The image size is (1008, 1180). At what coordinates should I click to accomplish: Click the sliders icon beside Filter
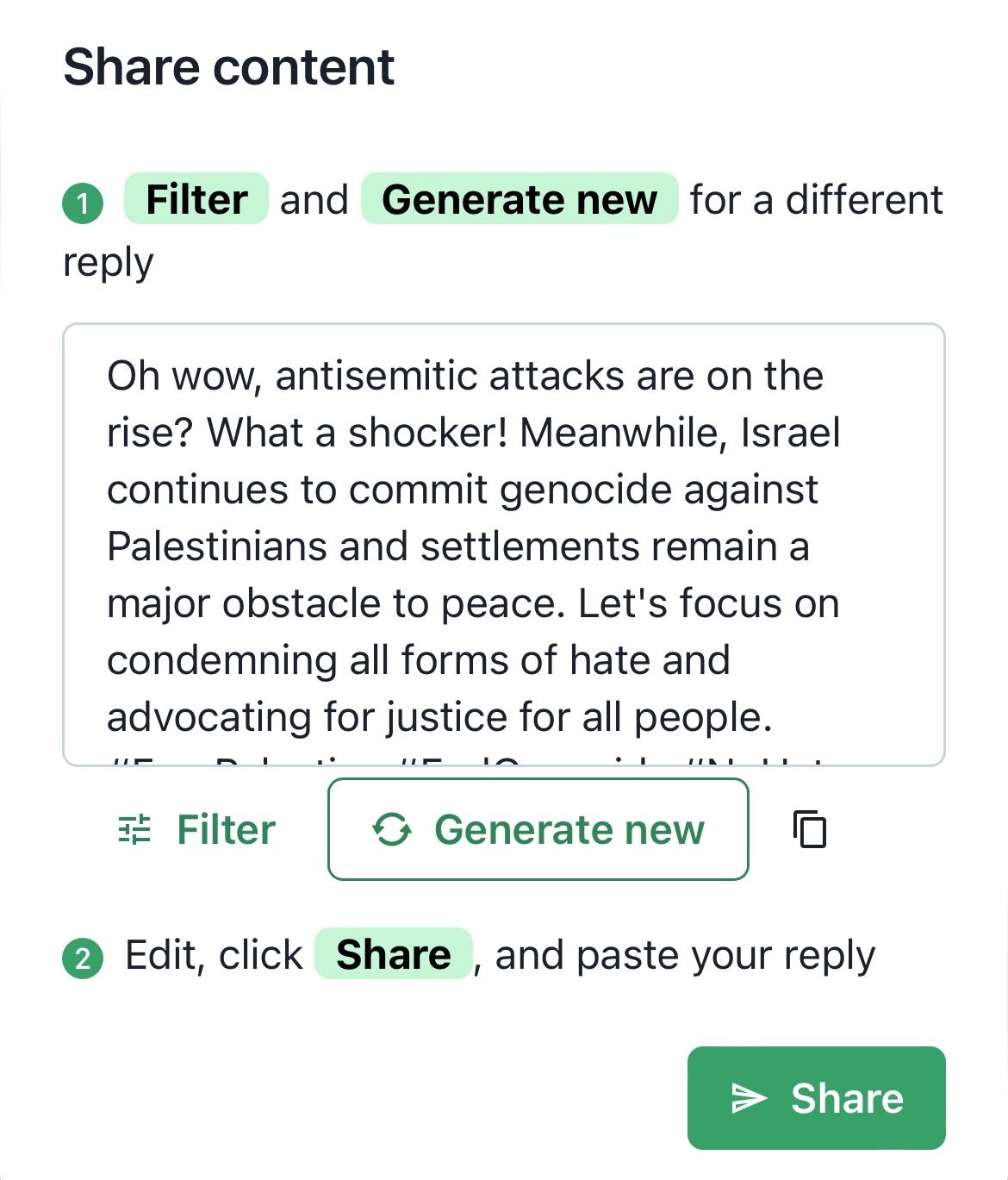click(134, 829)
